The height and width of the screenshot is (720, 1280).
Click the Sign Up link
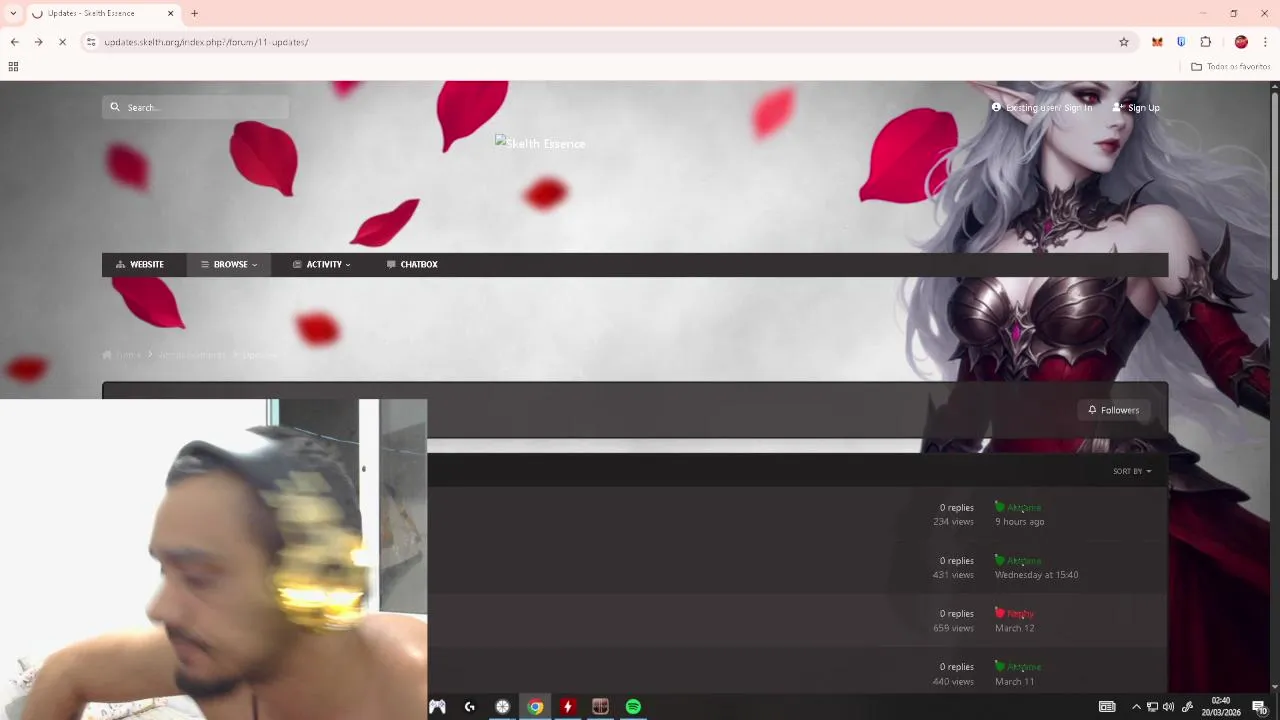pyautogui.click(x=1136, y=107)
